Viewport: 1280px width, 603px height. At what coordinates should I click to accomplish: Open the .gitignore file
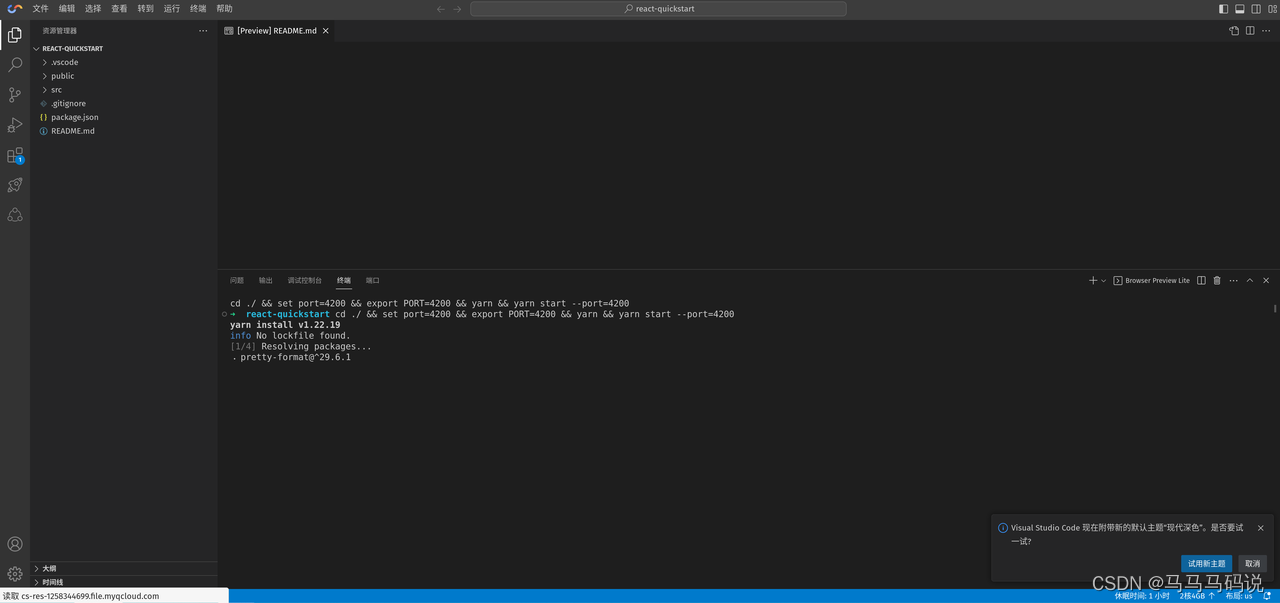tap(124, 103)
